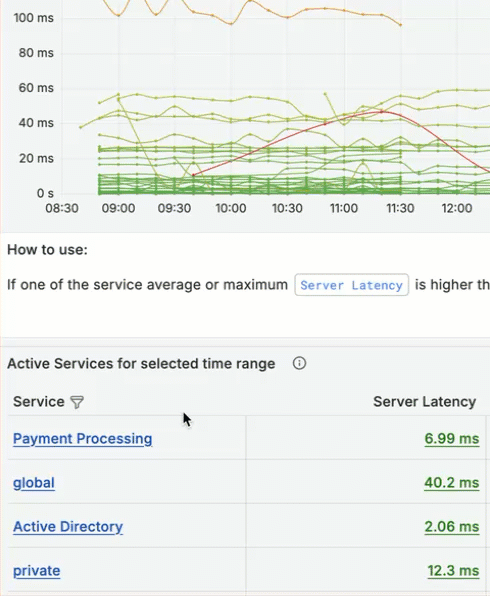490x596 pixels.
Task: Sort by the Service column header
Action: click(39, 402)
